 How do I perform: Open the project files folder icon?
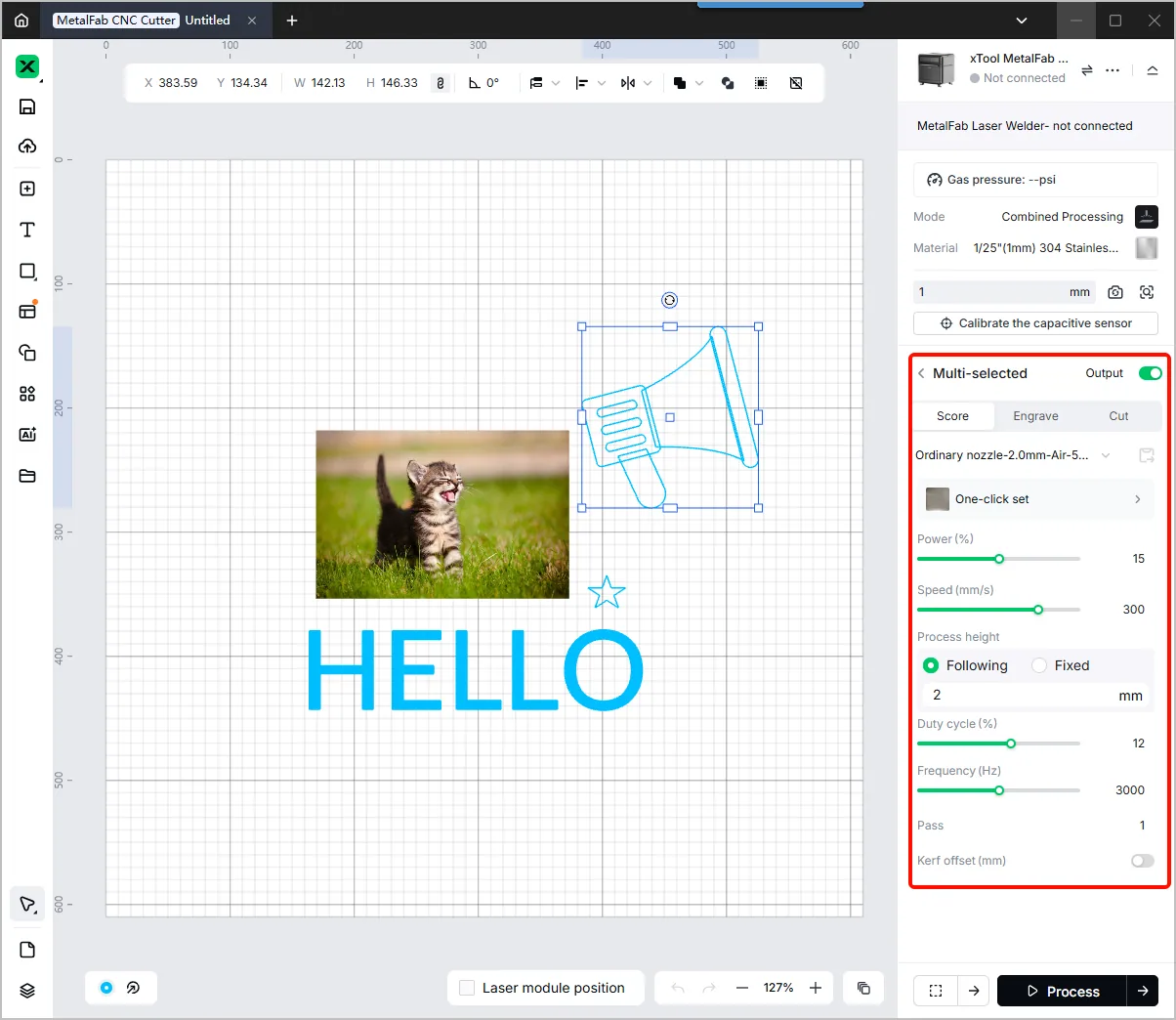click(27, 476)
